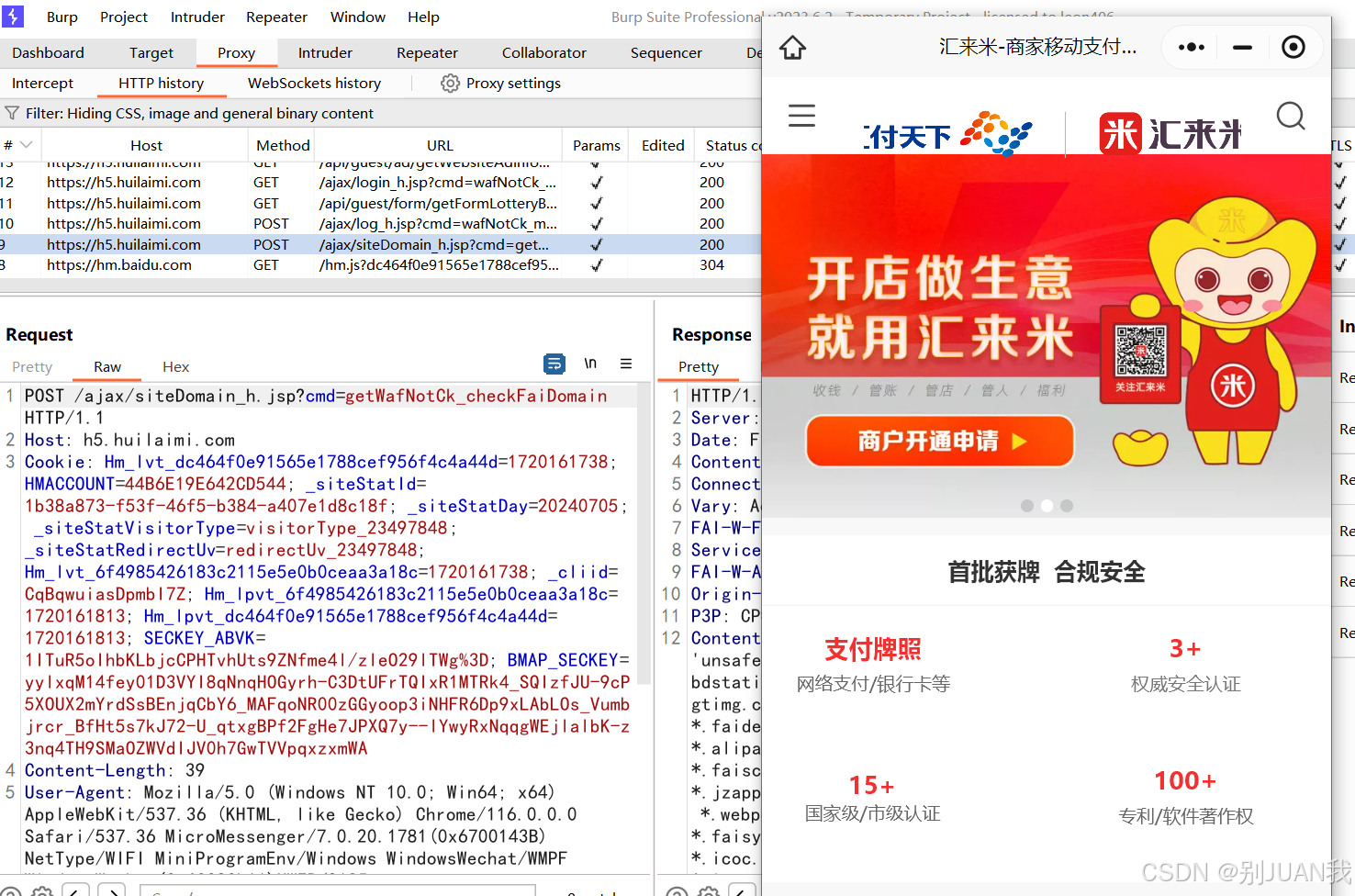This screenshot has height=896, width=1355.
Task: Select the Proxy tab
Action: pyautogui.click(x=236, y=52)
